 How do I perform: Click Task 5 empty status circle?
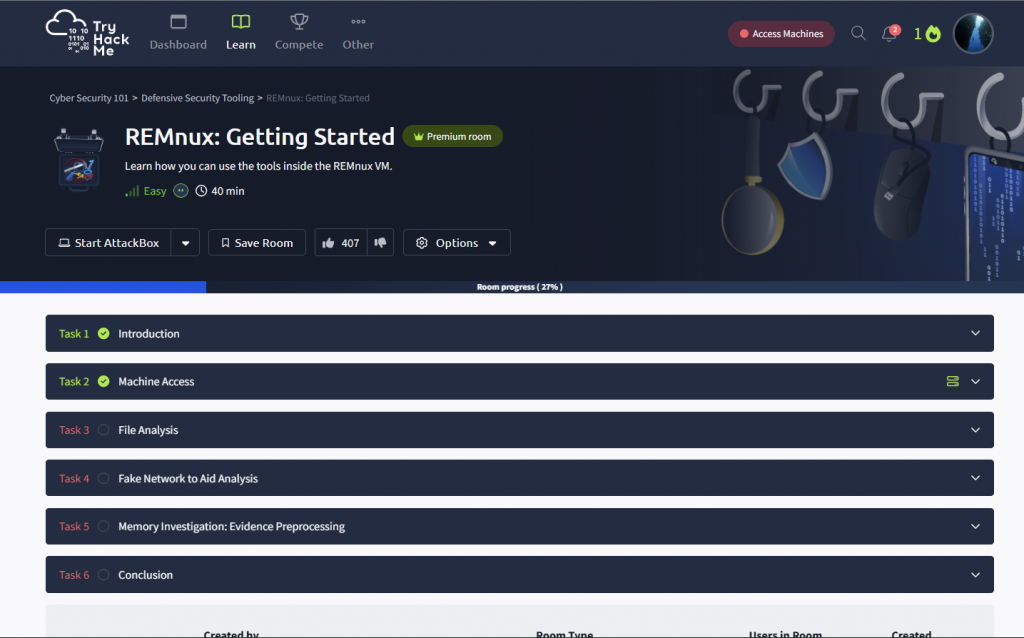[x=104, y=526]
